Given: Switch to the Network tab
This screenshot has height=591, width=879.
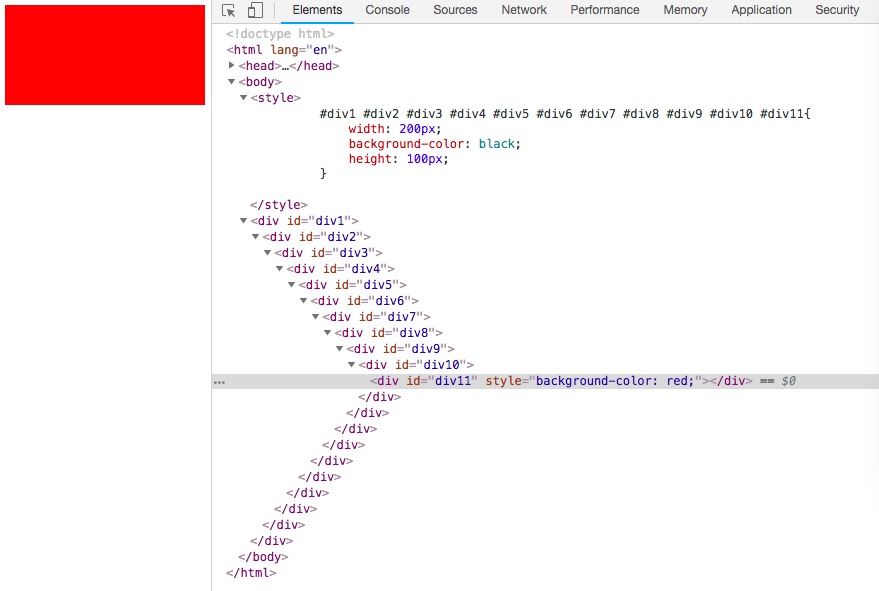Looking at the screenshot, I should [524, 10].
